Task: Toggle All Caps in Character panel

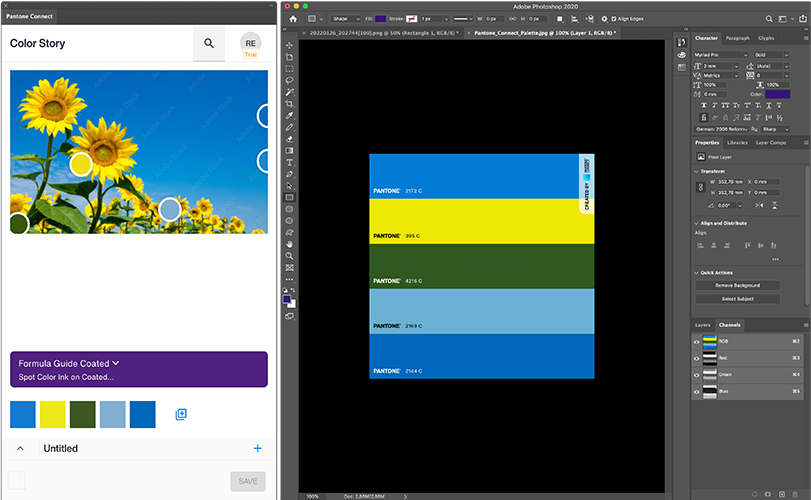Action: tap(725, 105)
